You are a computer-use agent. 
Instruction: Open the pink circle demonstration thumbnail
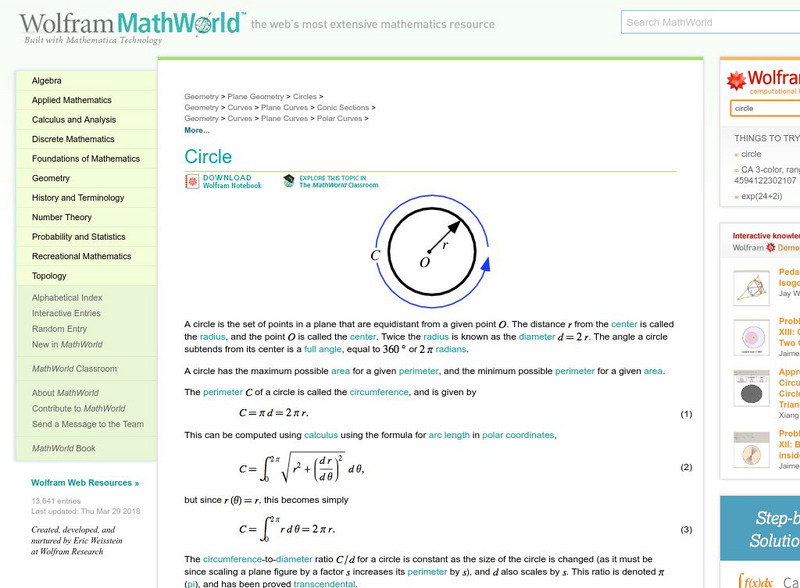pos(751,337)
